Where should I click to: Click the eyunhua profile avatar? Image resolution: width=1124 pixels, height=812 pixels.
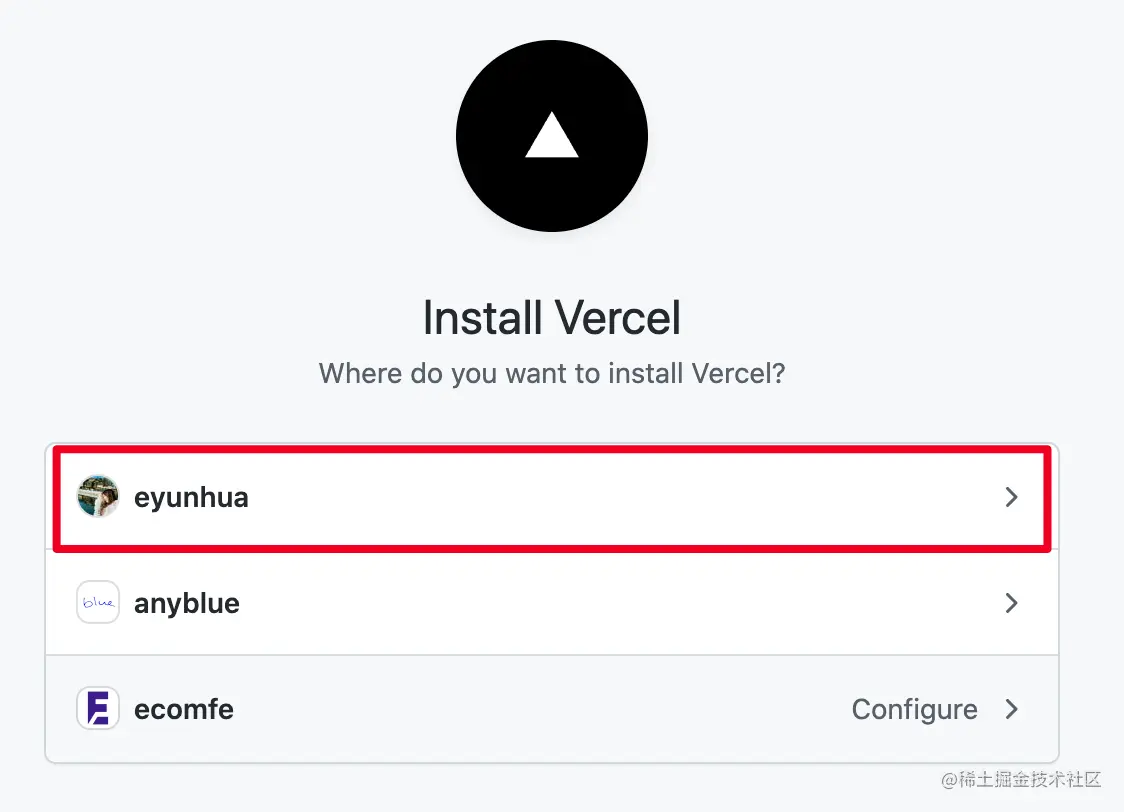97,496
